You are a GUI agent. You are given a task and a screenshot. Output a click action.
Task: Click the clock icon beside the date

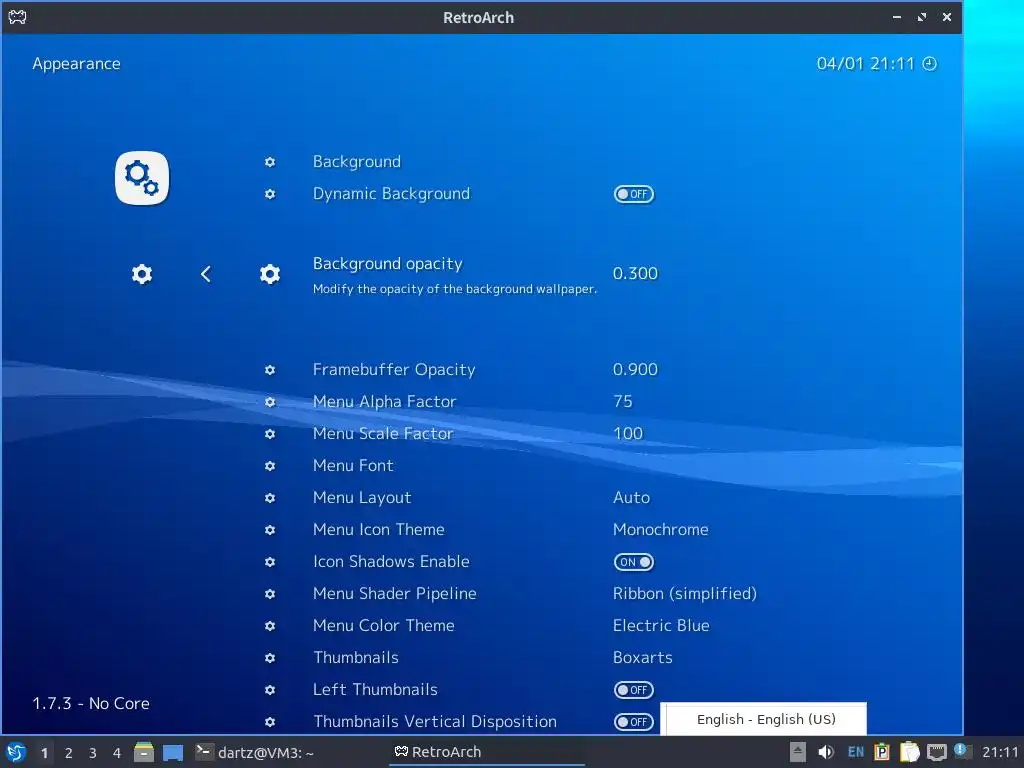coord(929,63)
